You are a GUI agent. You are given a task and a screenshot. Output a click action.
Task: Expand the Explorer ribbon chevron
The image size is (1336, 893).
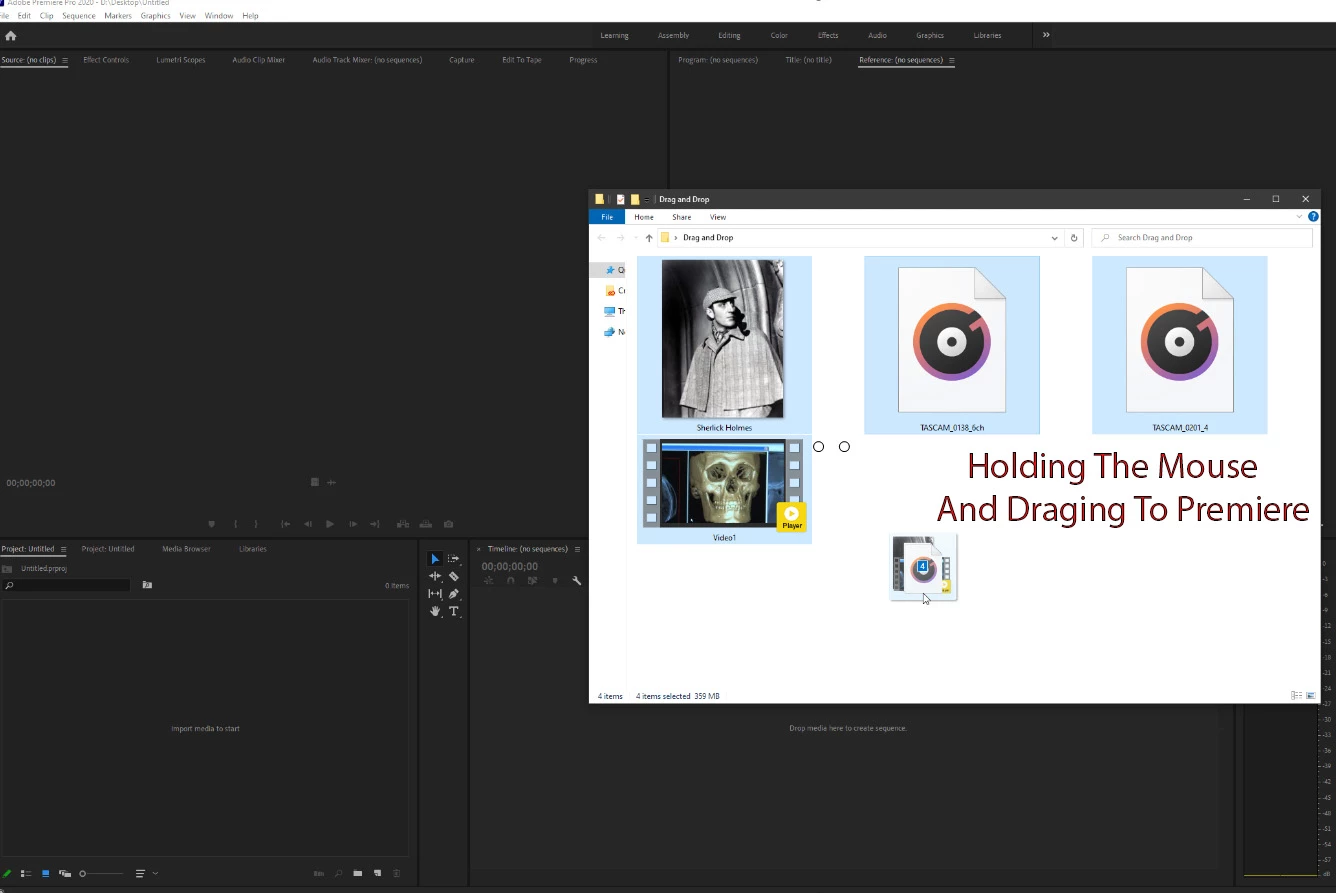[x=1299, y=217]
